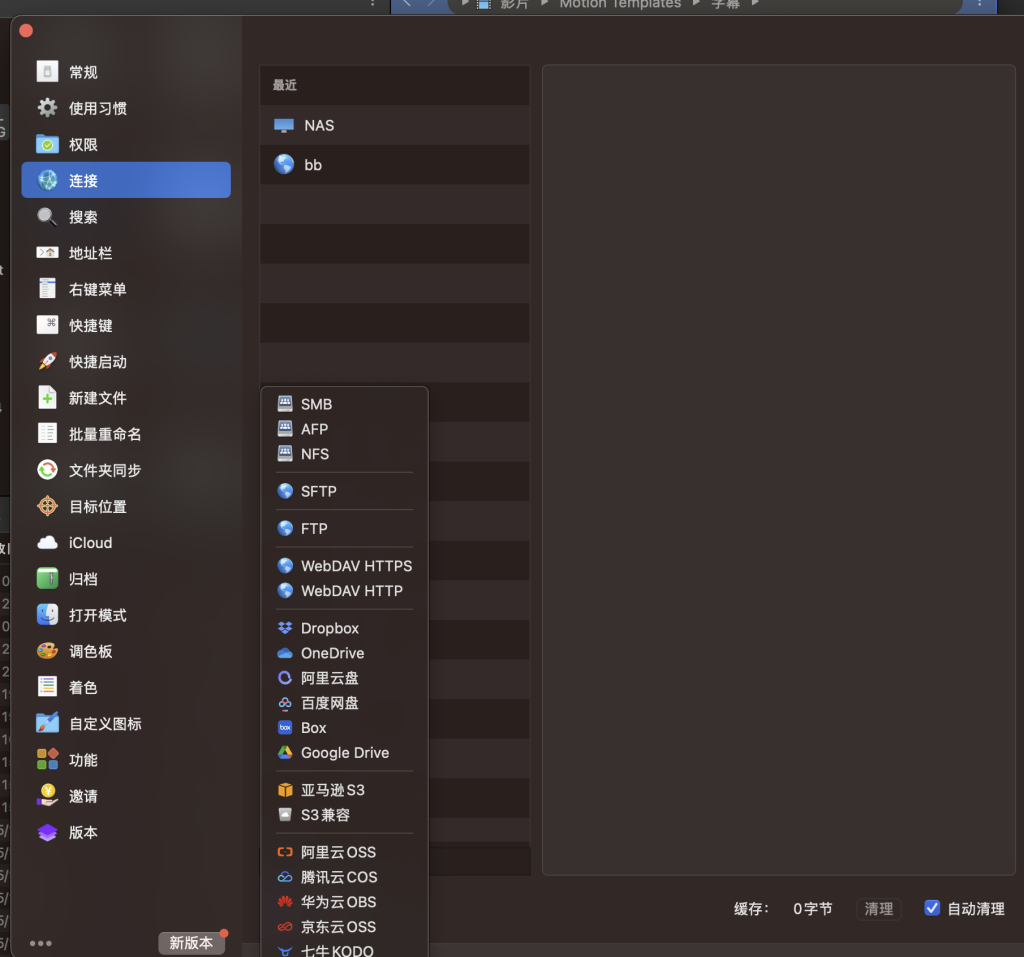The width and height of the screenshot is (1024, 957).
Task: Click the Google Drive icon
Action: point(285,753)
